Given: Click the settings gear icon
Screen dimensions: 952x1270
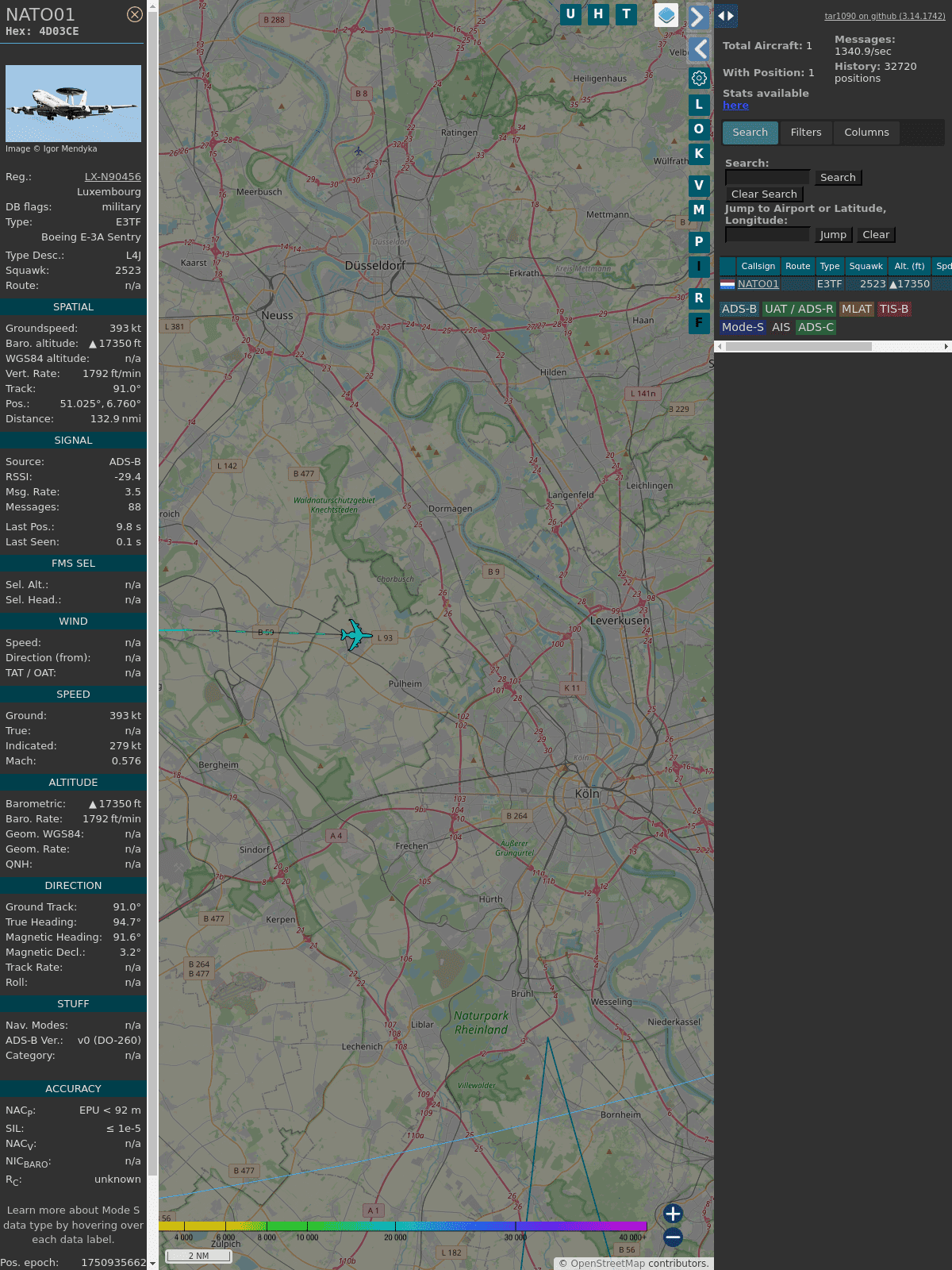Looking at the screenshot, I should (x=699, y=78).
